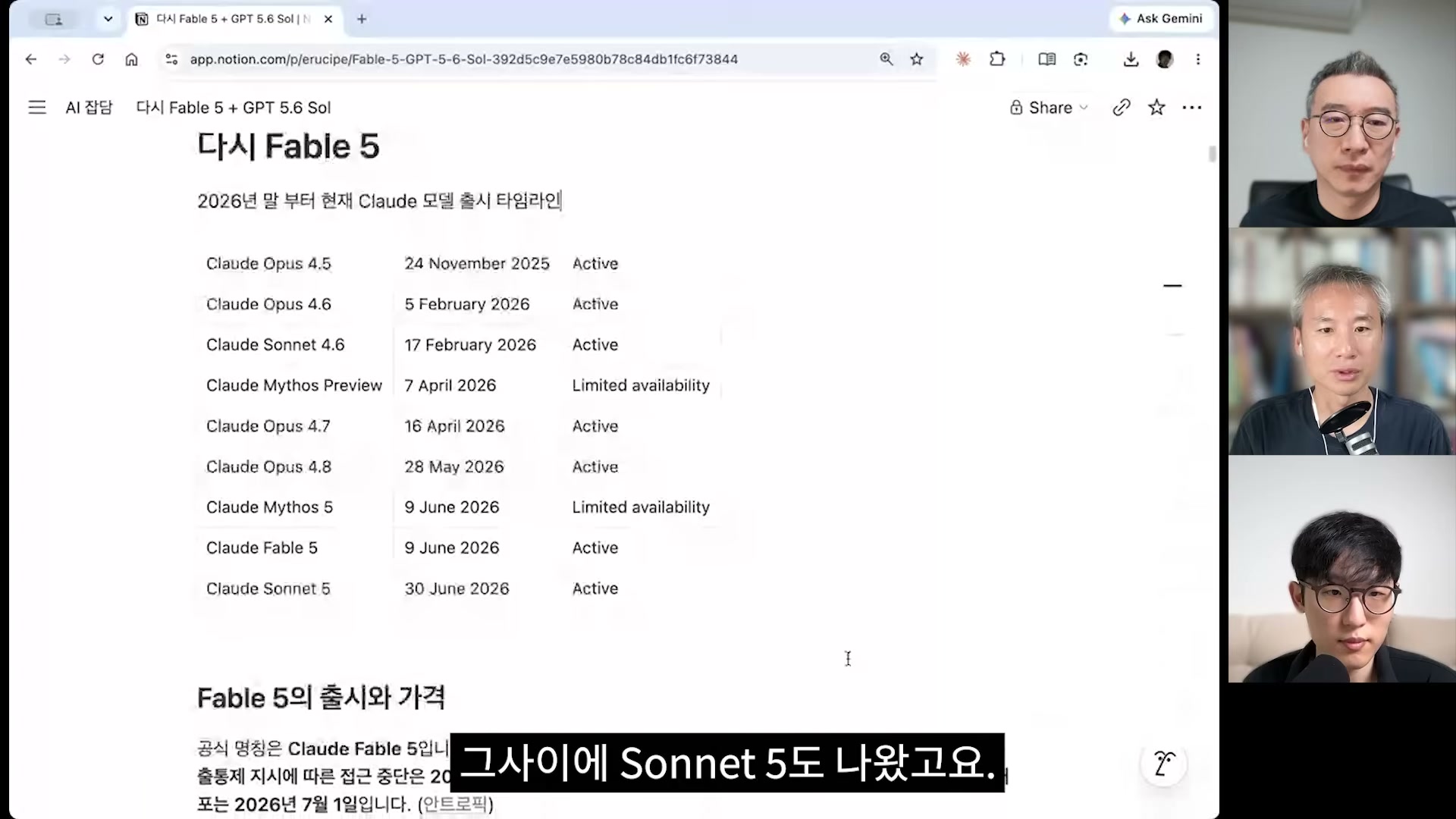Reload the Notion page
The image size is (1456, 819).
point(98,59)
